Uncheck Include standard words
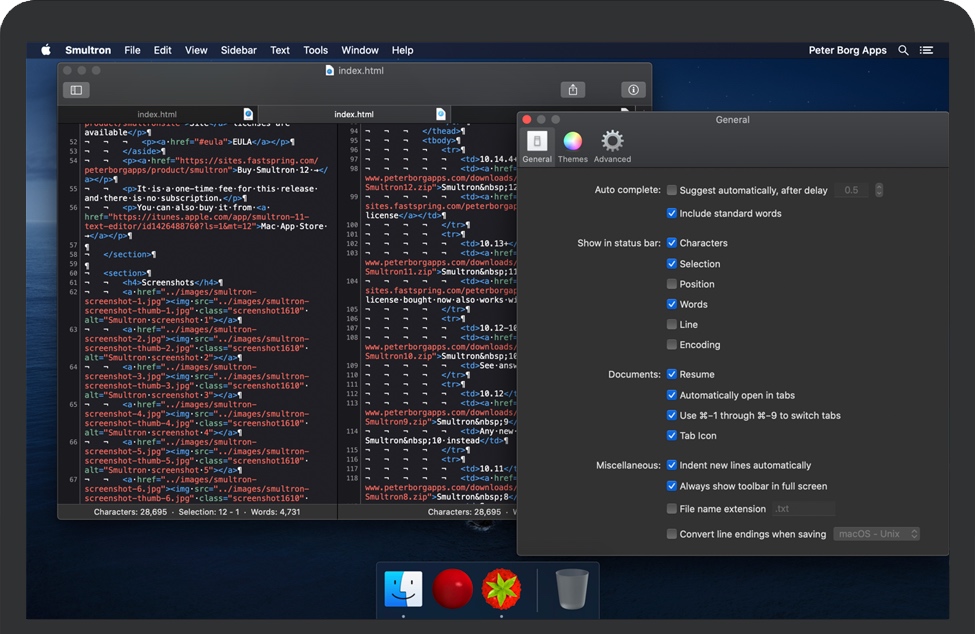Image resolution: width=975 pixels, height=634 pixels. coord(672,213)
